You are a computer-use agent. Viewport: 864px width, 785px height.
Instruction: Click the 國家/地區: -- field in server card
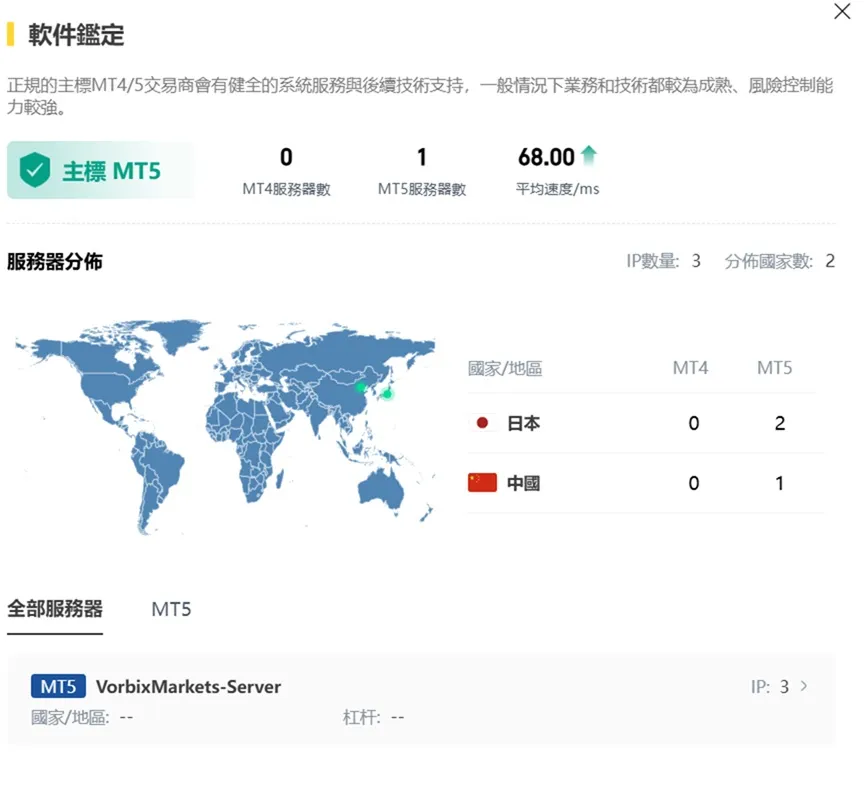coord(82,717)
